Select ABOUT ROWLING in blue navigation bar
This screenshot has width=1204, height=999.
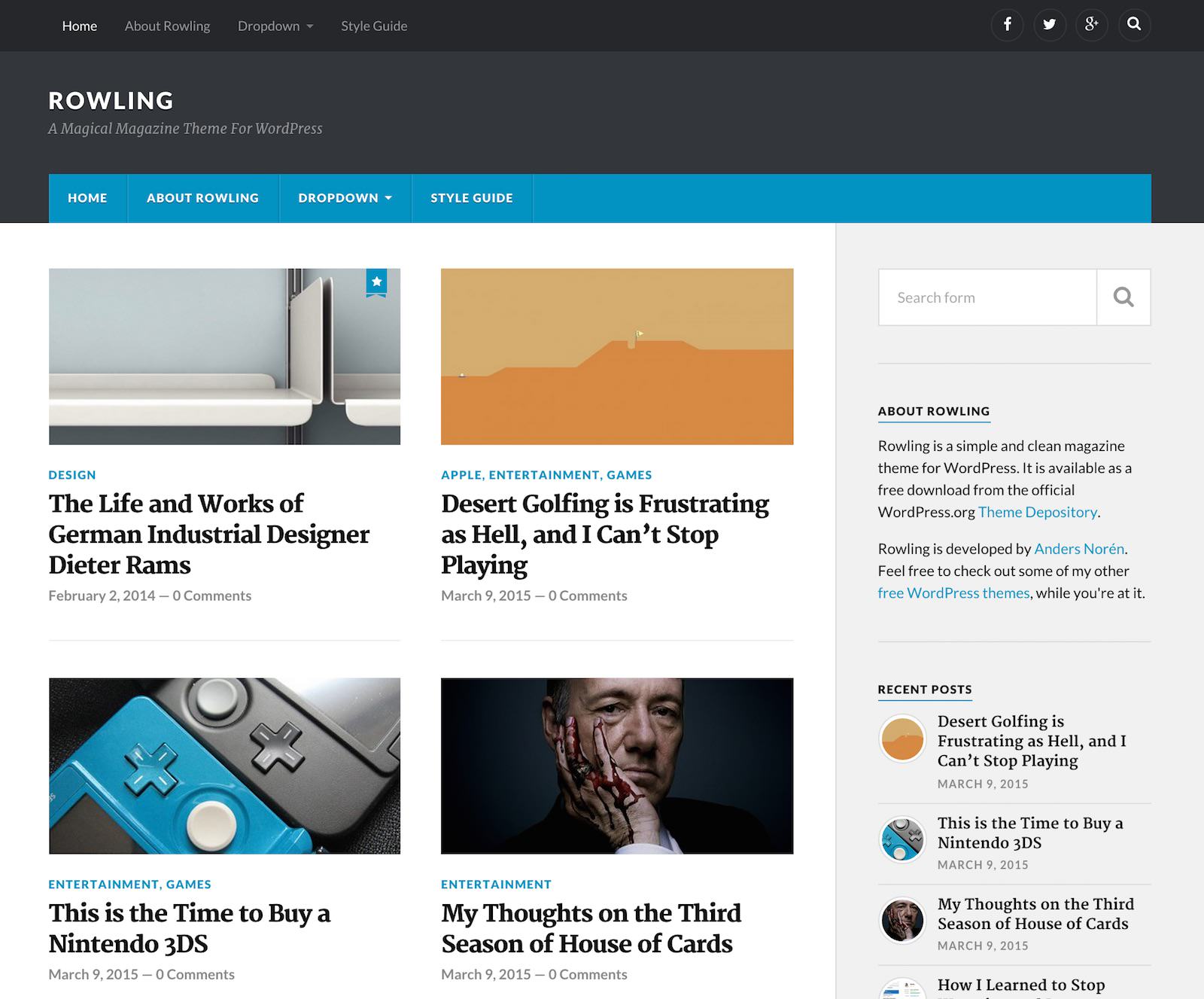[x=202, y=198]
